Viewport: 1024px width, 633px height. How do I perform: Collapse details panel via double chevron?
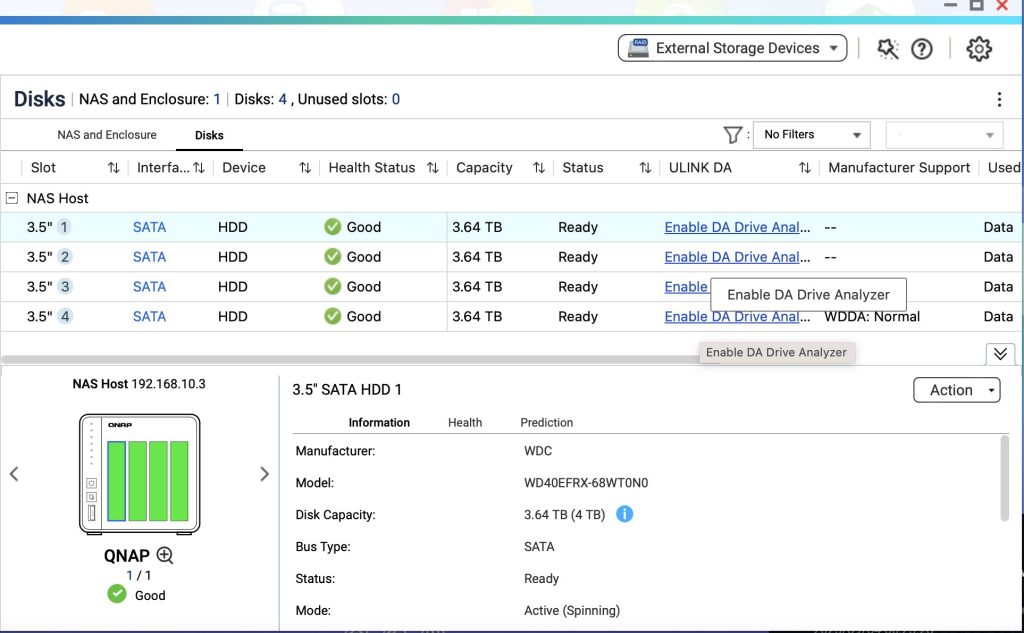(x=999, y=354)
